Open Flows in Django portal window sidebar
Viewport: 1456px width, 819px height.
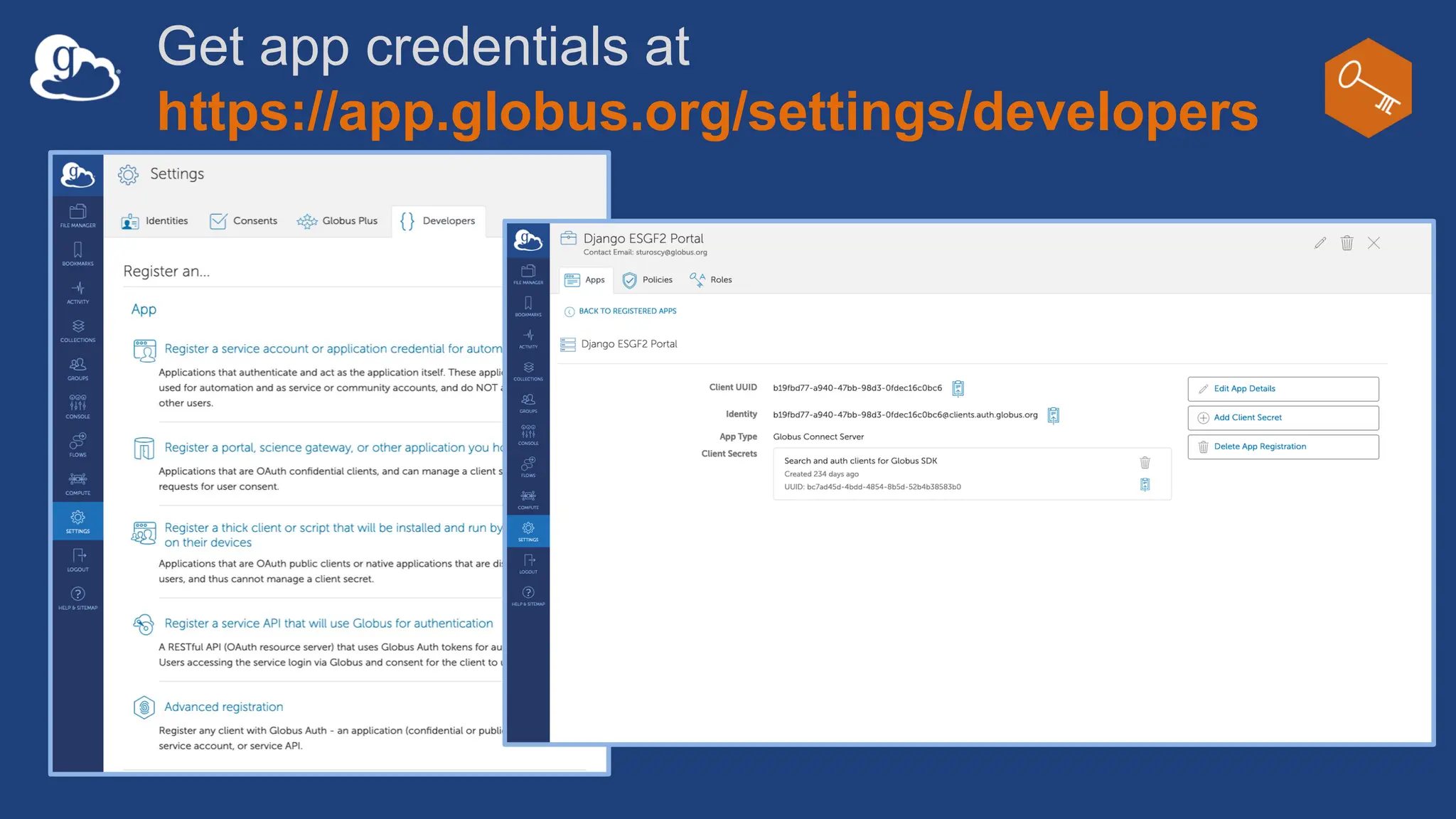click(x=528, y=467)
